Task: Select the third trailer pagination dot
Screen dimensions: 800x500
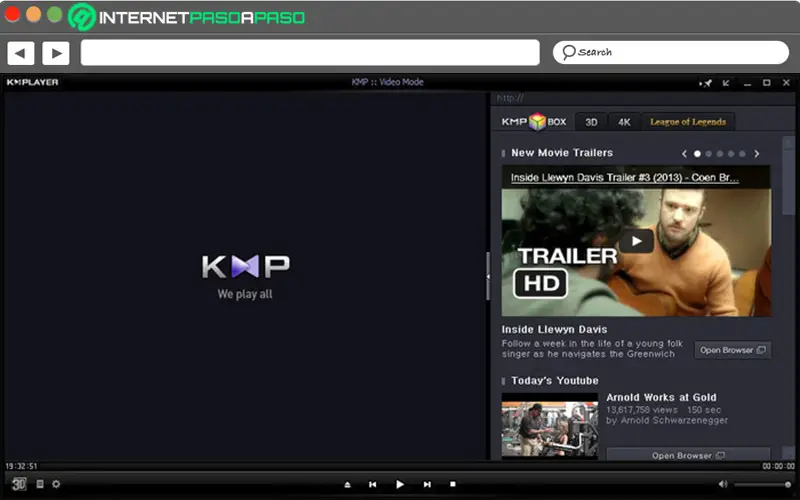Action: click(x=719, y=154)
